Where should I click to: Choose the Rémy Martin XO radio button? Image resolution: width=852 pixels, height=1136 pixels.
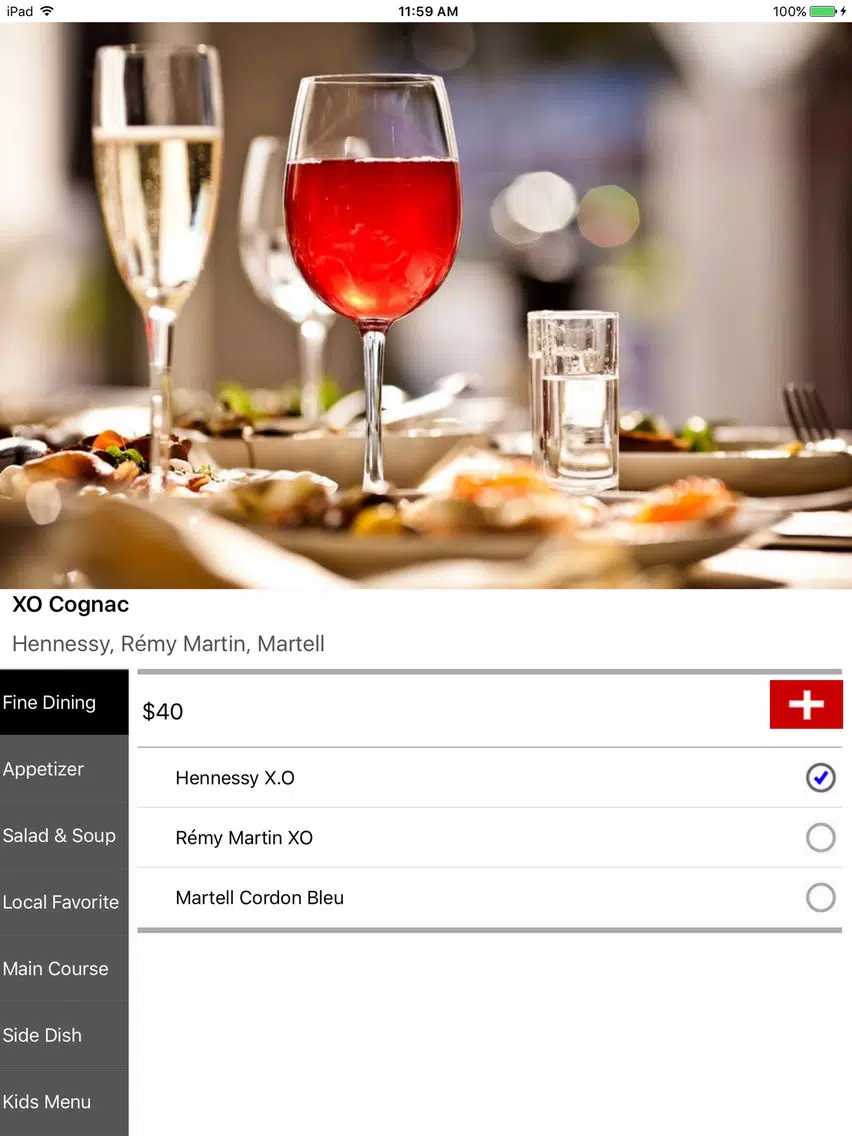coord(820,838)
